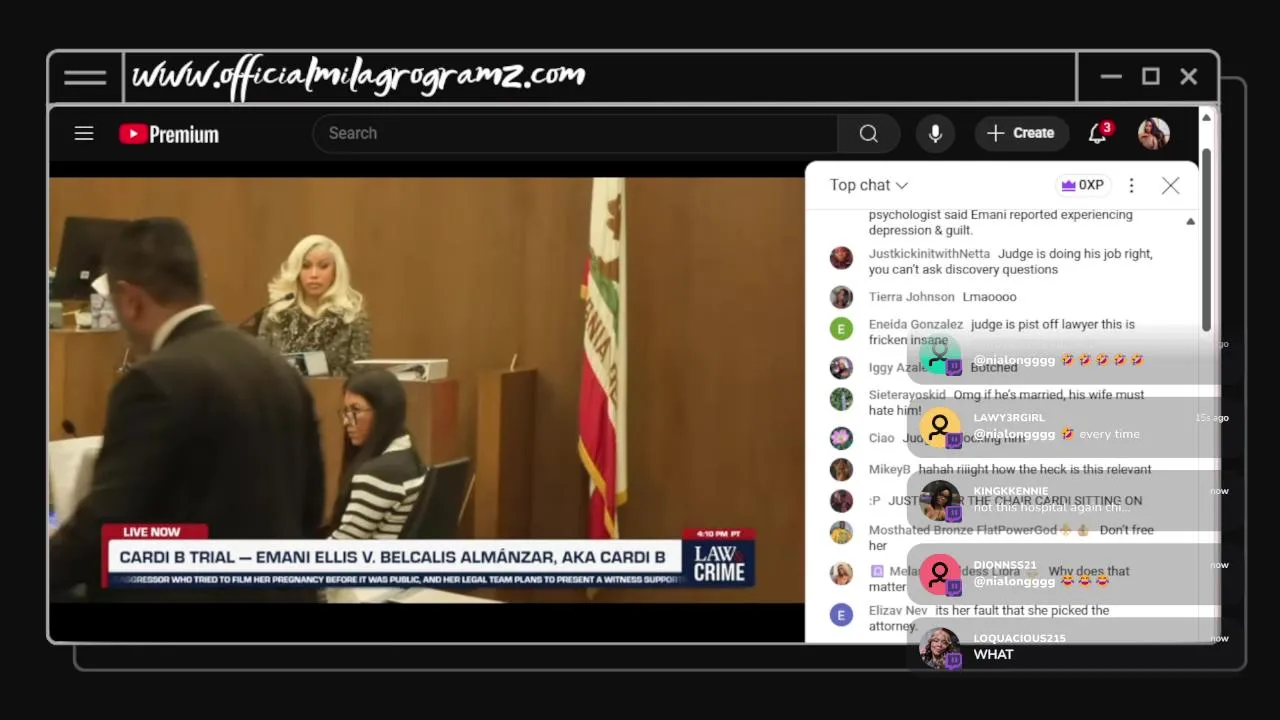Click the KINGKKENNIE overlay avatar
Screen dimensions: 1280x720
939,500
